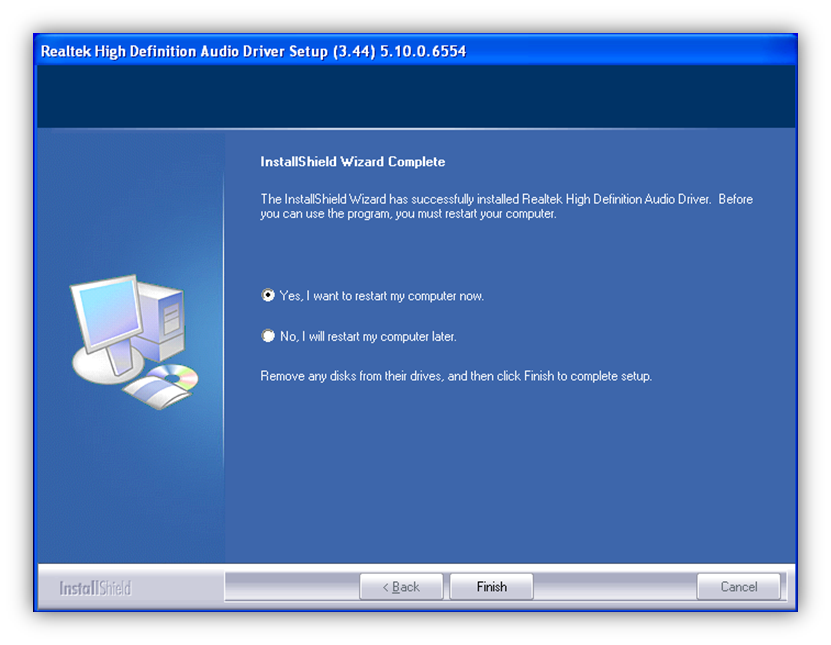
Task: Click the text "Remove any disks from their drives"
Action: tap(351, 376)
